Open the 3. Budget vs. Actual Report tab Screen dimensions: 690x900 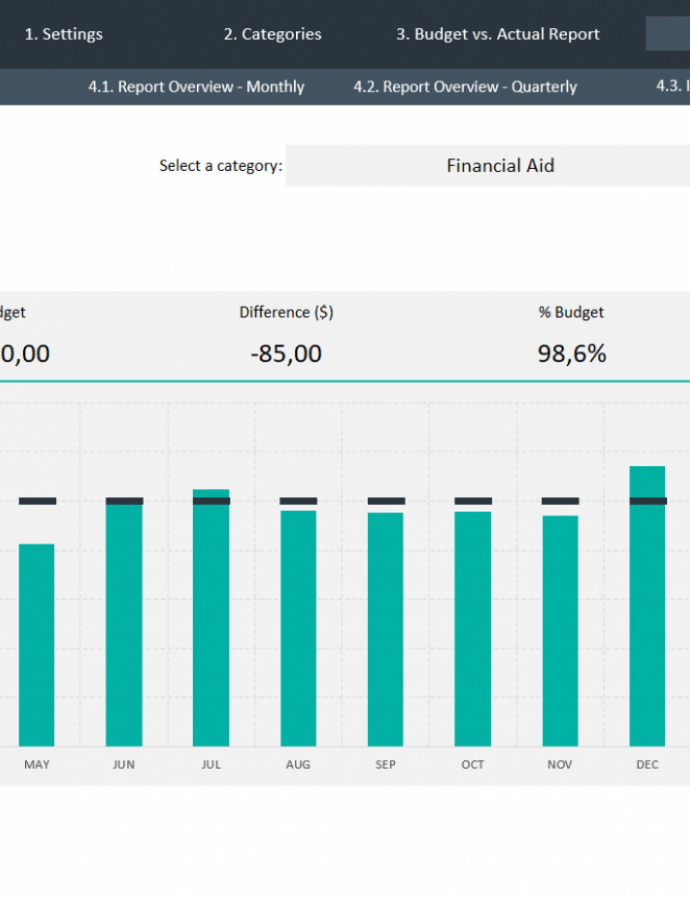click(497, 34)
